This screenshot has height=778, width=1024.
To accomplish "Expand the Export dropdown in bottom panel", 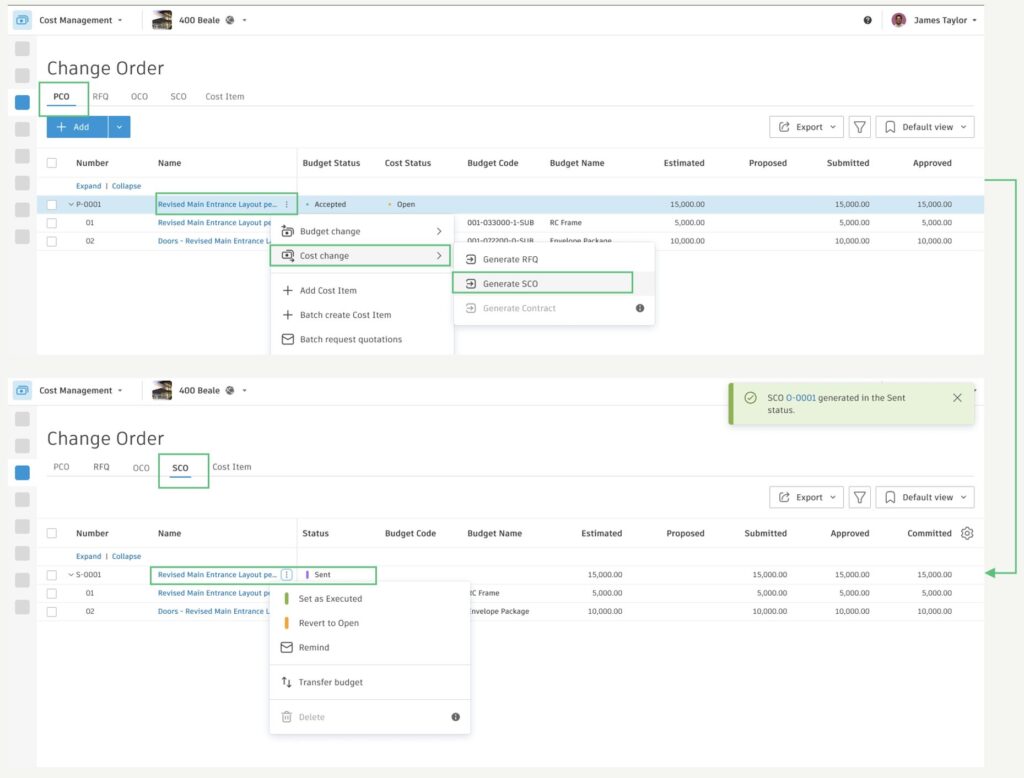I will (806, 497).
